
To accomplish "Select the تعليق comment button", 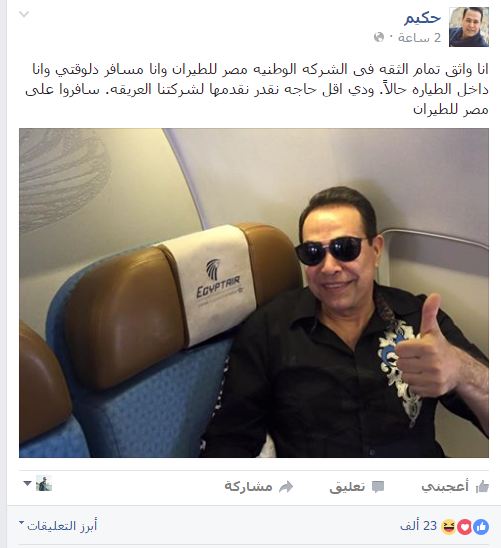I will 357,486.
